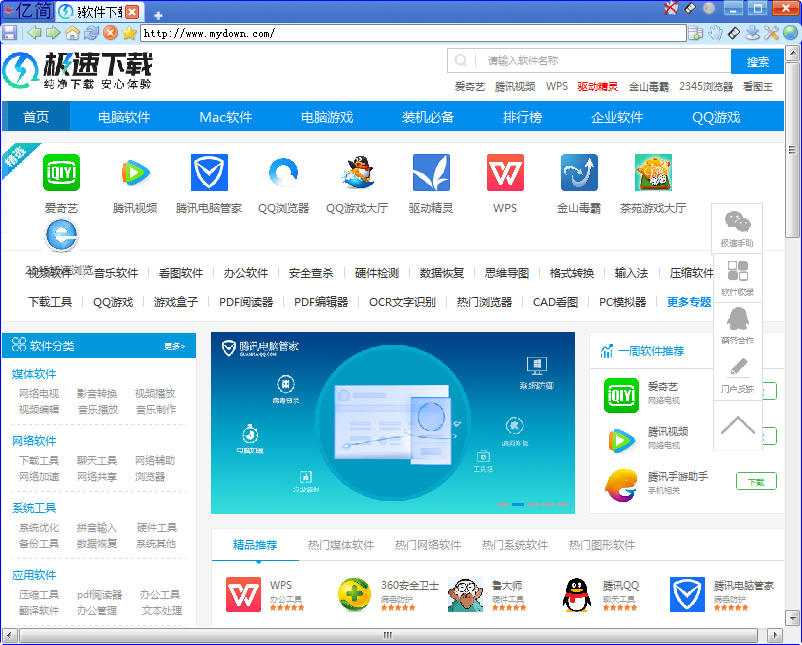Click the WeChat 极速手助 sidebar icon
The image size is (802, 645).
737,228
